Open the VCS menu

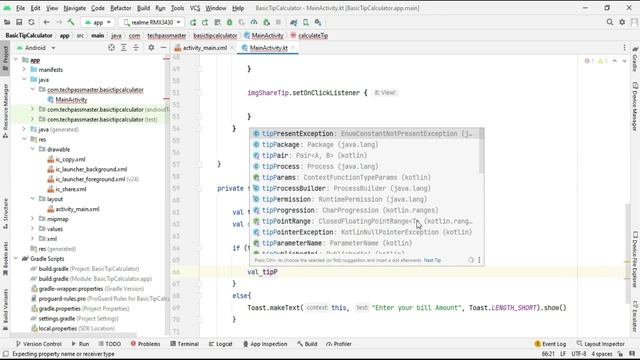pos(195,8)
